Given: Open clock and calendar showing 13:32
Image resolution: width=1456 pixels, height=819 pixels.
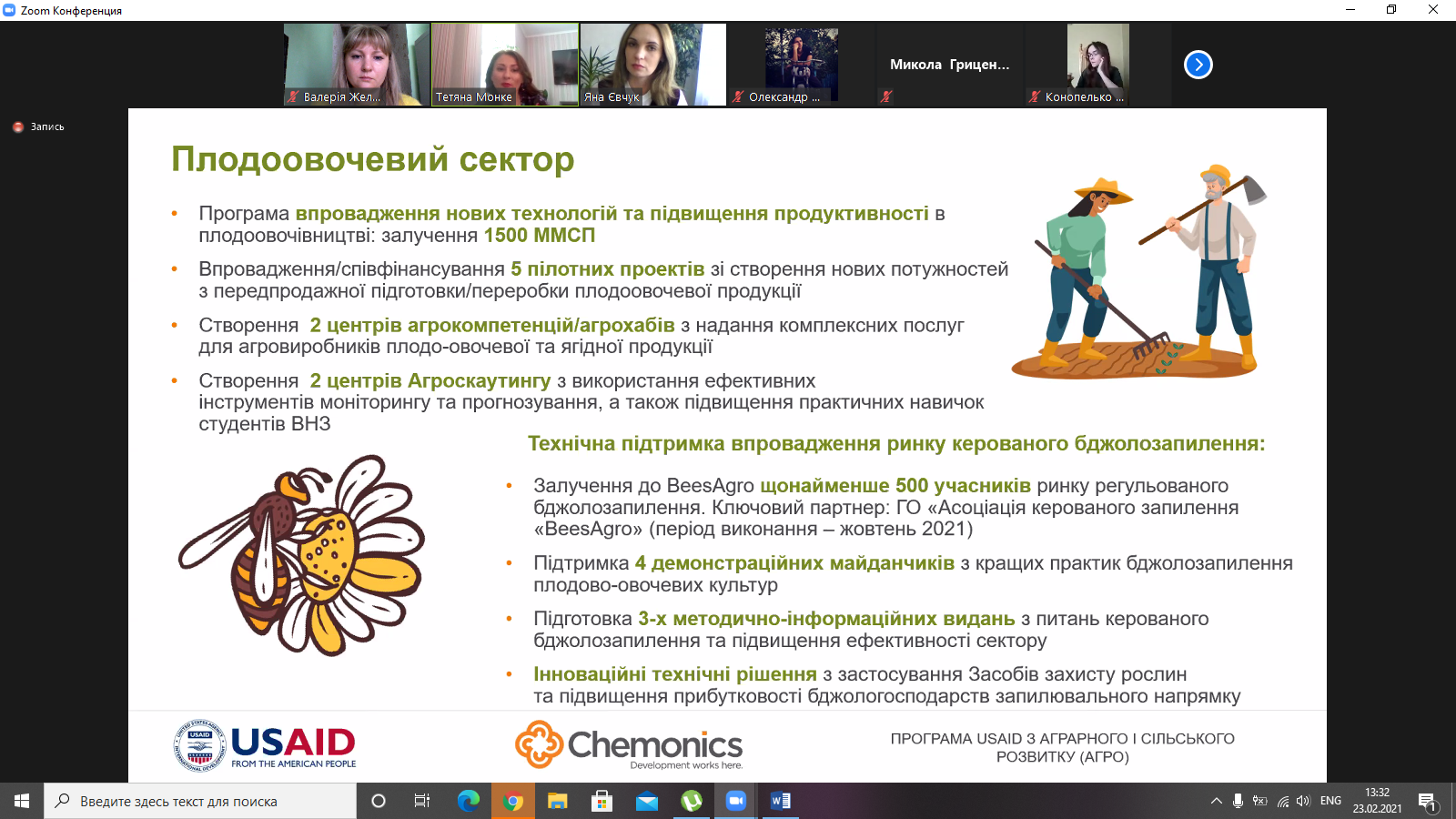Looking at the screenshot, I should 1377,801.
